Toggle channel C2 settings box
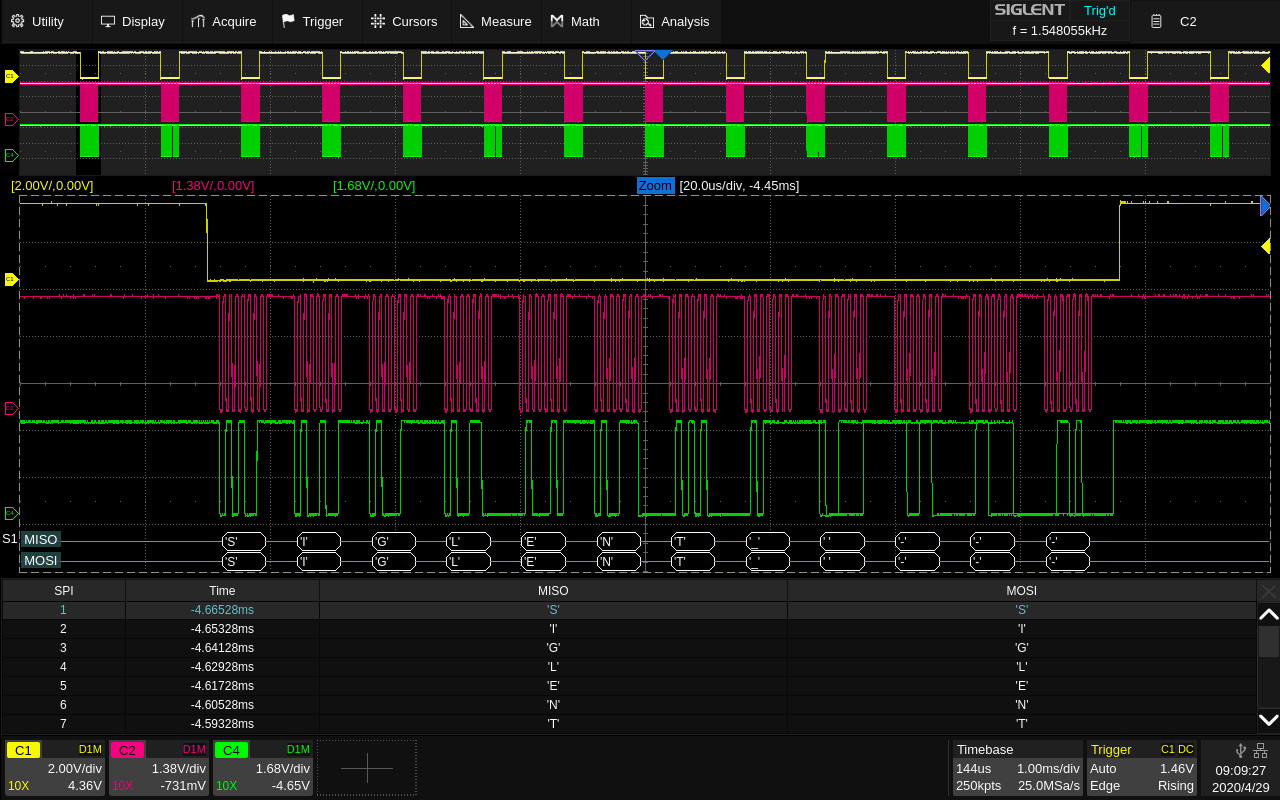This screenshot has height=800, width=1280. click(159, 768)
